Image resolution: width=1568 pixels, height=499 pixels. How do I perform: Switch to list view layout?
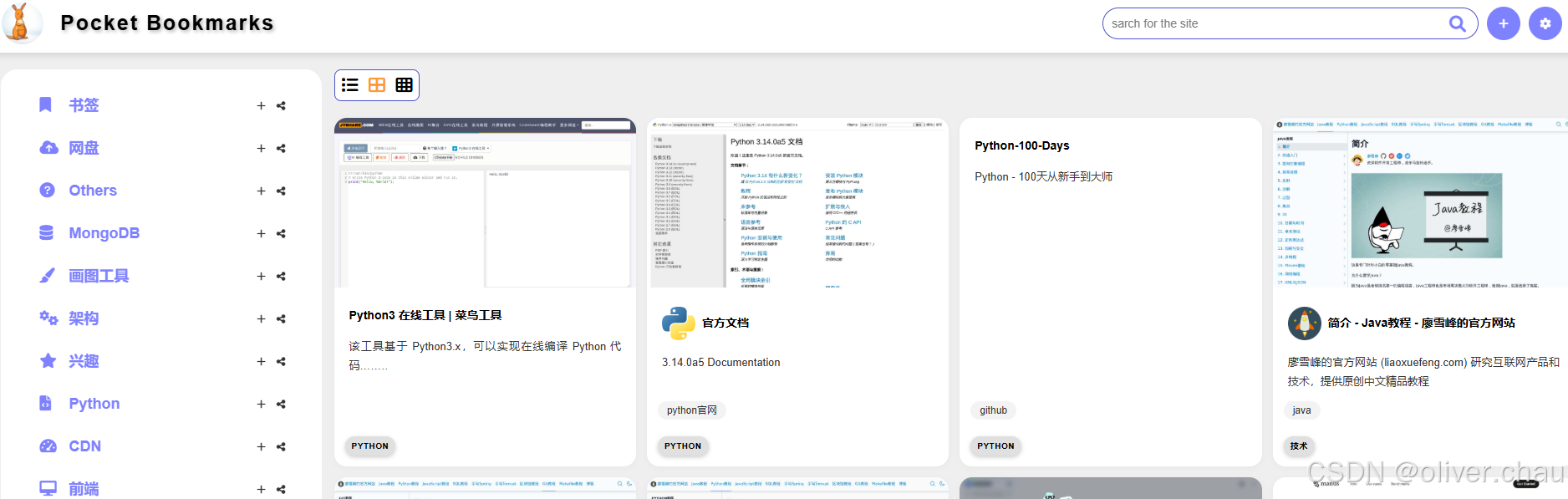click(x=350, y=84)
